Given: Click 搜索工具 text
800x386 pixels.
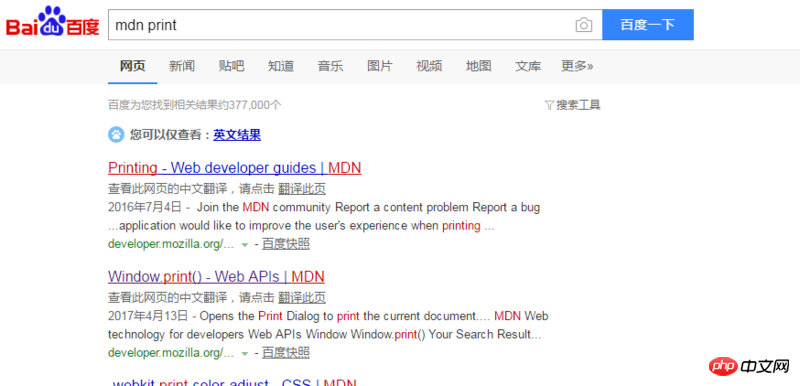Looking at the screenshot, I should coord(578,105).
